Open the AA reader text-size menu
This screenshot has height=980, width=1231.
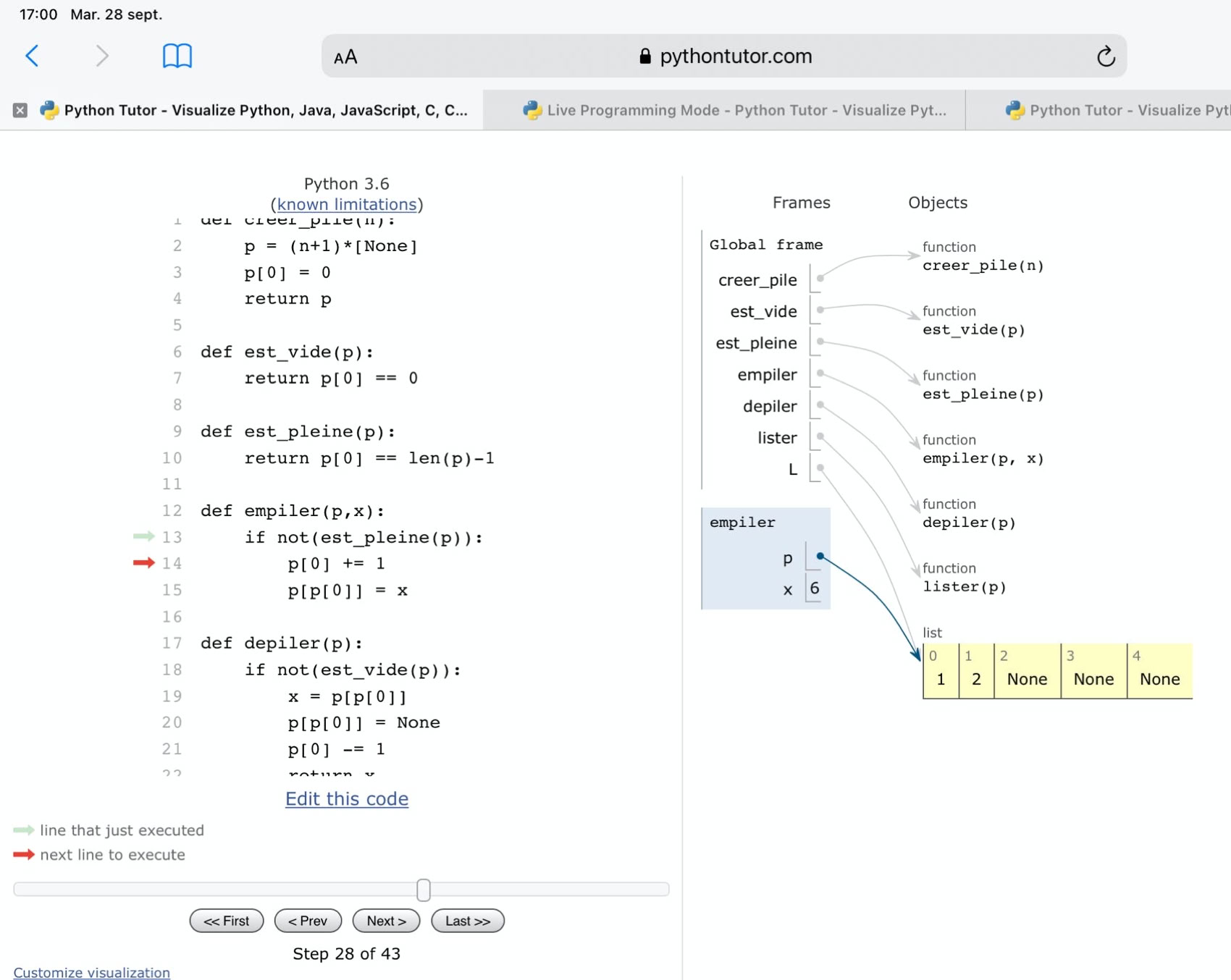coord(345,57)
